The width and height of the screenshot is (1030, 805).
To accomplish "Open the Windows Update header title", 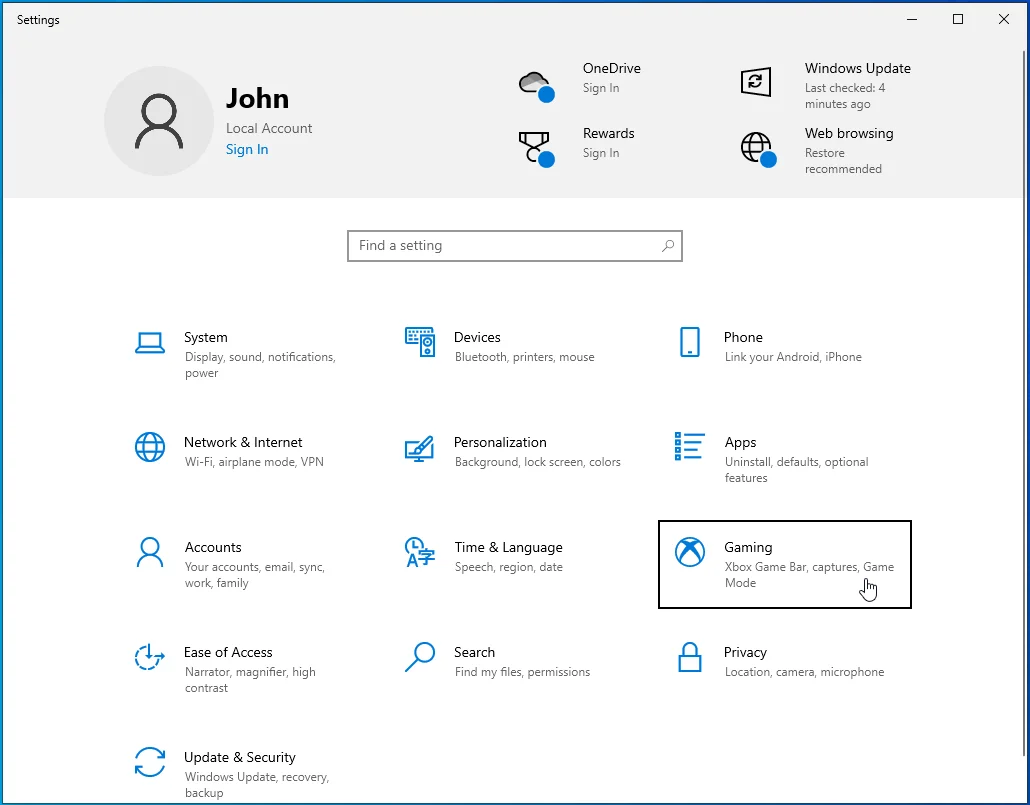I will tap(858, 68).
